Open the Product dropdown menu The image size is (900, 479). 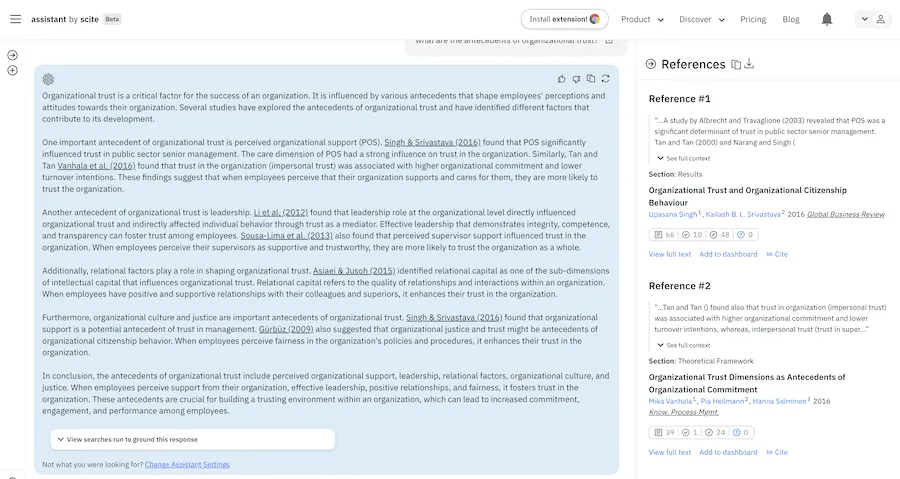(642, 20)
